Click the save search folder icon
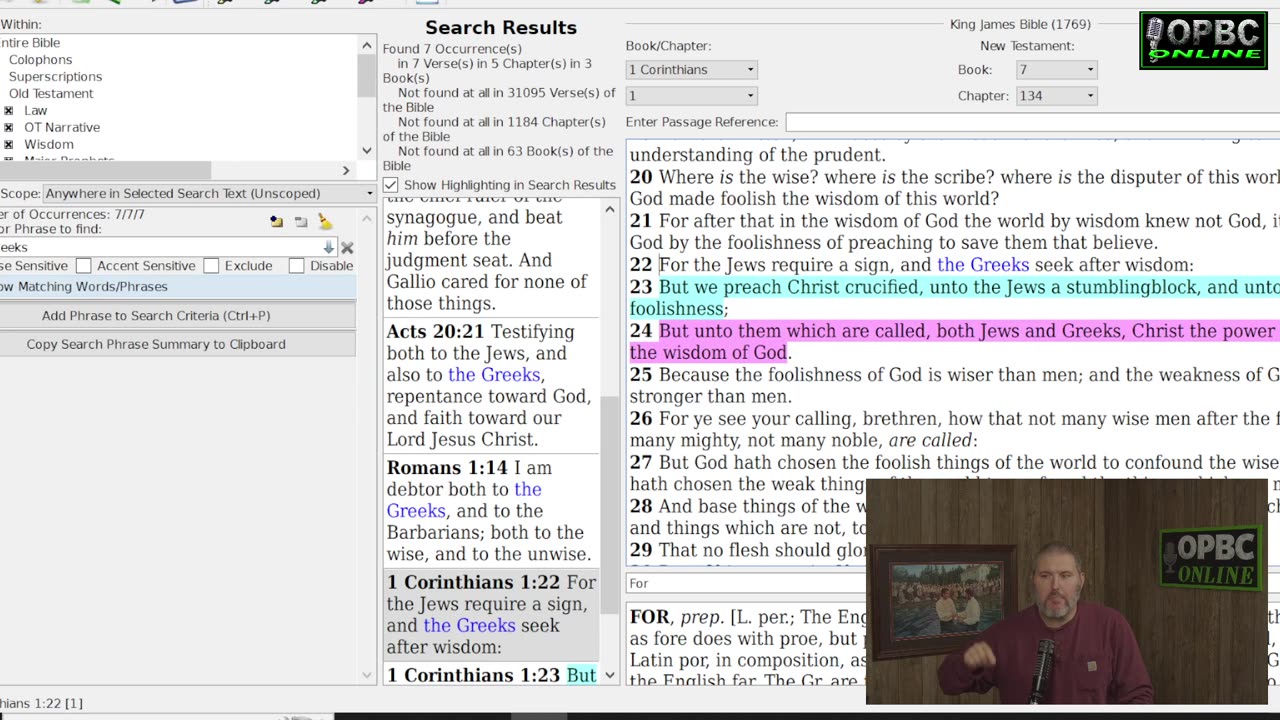Viewport: 1280px width, 720px height. (301, 222)
